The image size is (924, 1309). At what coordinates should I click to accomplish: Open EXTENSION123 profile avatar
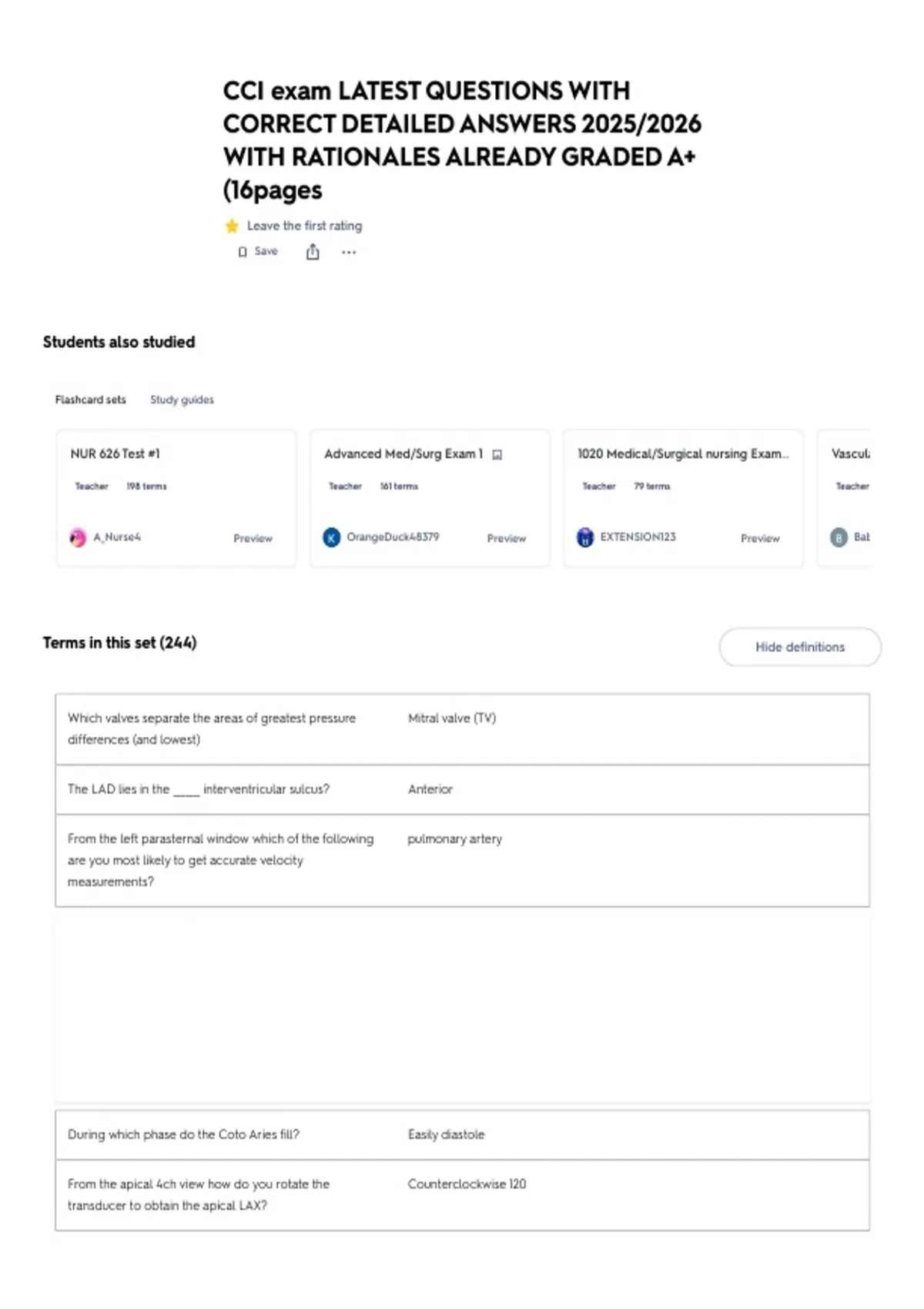(585, 537)
